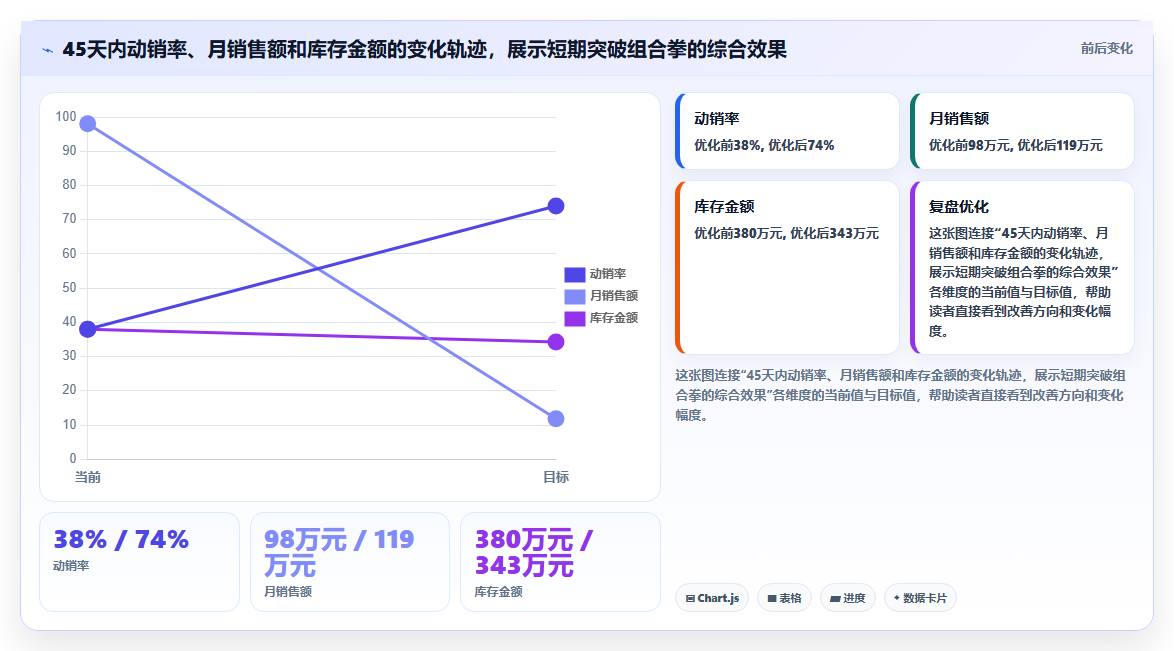This screenshot has height=651, width=1174.
Task: Select the 380万元 / 343万元 stat card
Action: (x=560, y=562)
